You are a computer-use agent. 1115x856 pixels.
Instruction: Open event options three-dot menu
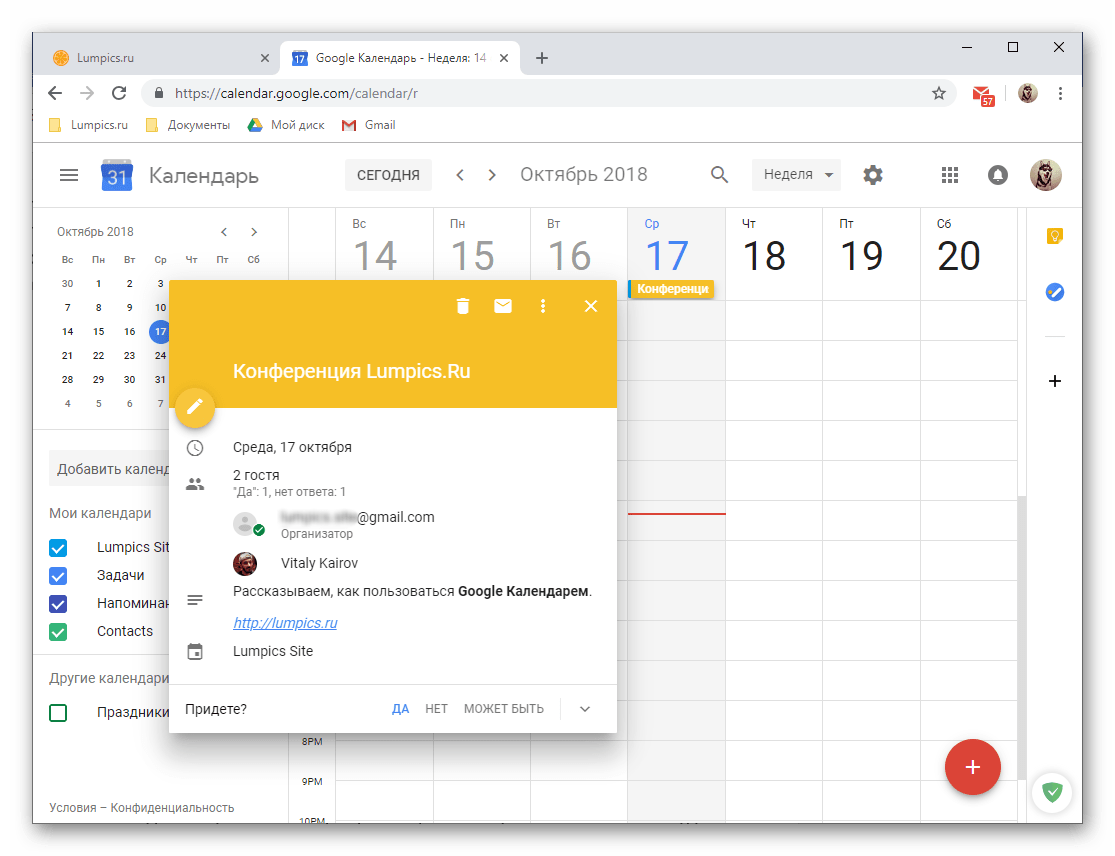tap(543, 306)
